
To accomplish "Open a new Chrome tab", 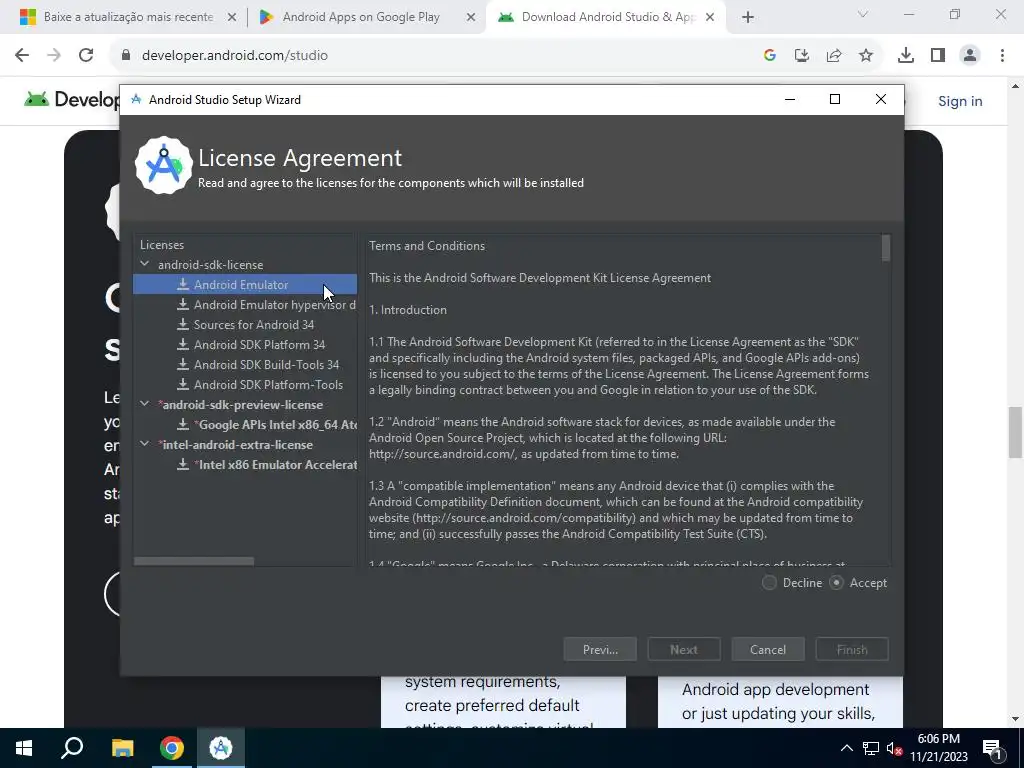I will tap(748, 18).
